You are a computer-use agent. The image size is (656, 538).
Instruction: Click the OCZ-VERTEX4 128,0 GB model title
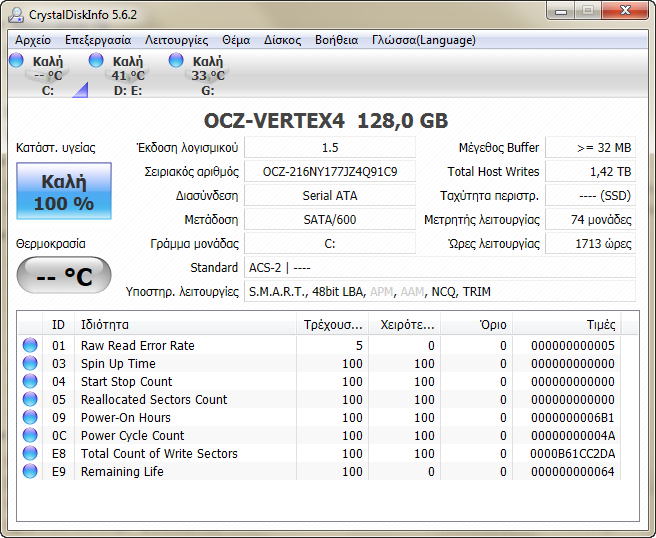click(326, 121)
